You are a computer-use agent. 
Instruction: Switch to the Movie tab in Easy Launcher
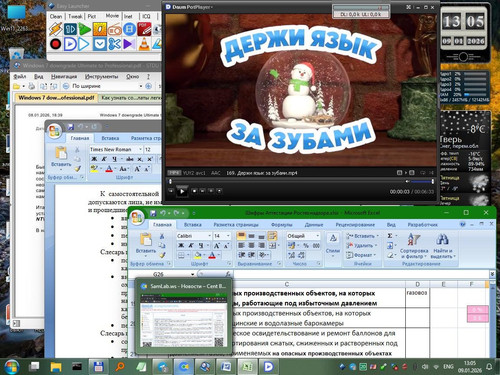[112, 16]
